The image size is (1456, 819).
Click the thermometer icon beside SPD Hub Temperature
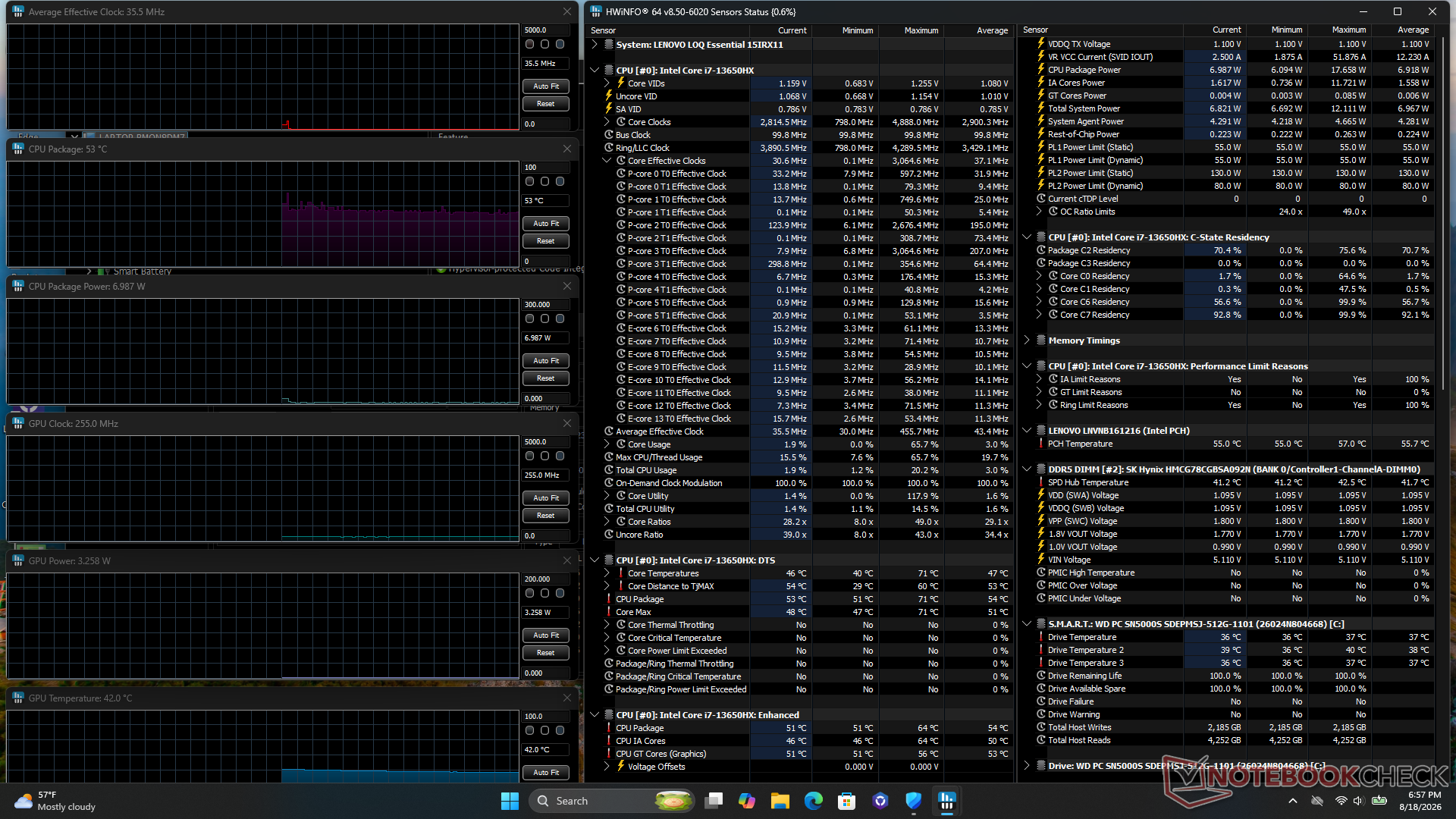click(x=1041, y=482)
